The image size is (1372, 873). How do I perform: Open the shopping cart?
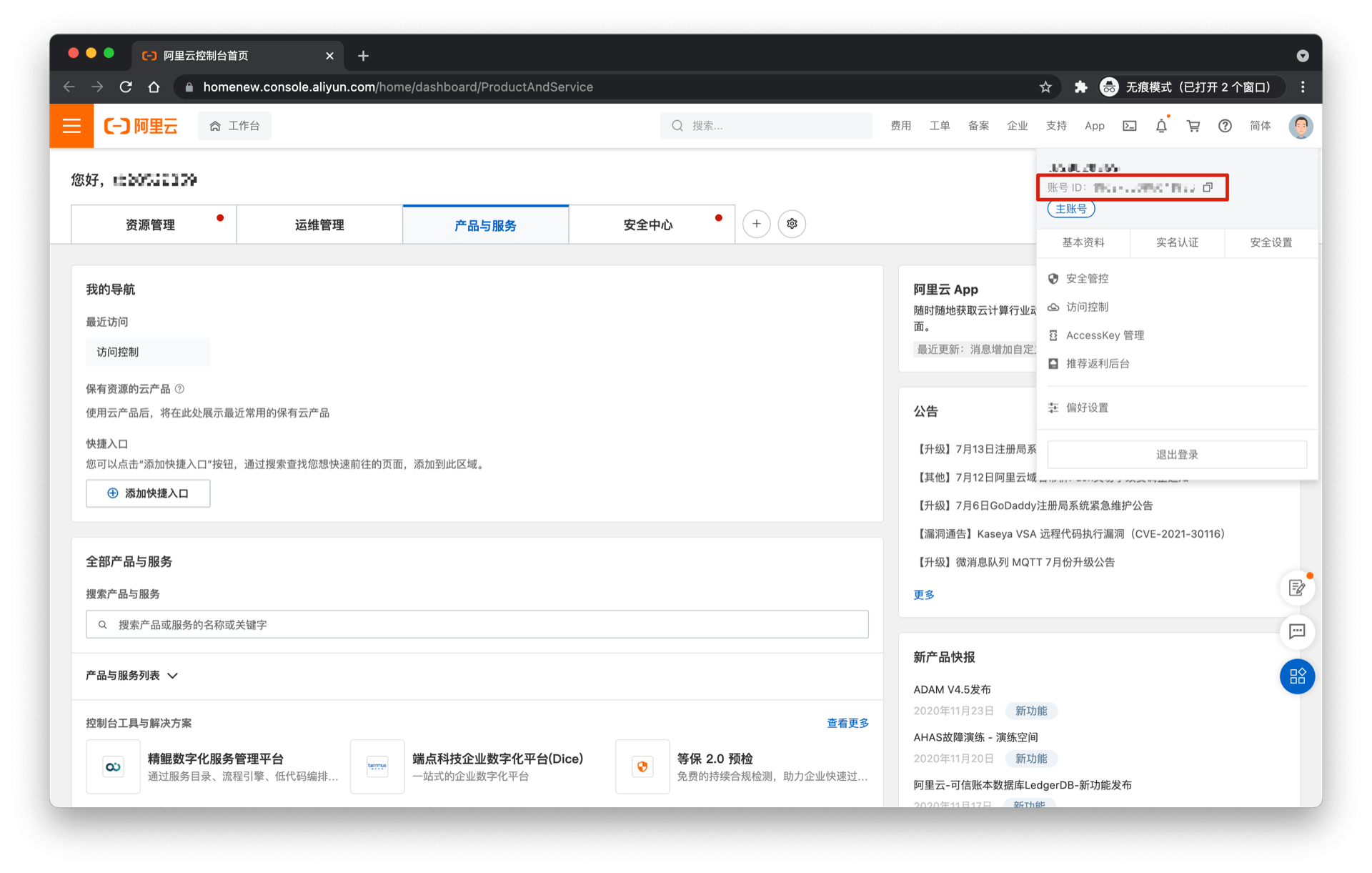click(1193, 126)
